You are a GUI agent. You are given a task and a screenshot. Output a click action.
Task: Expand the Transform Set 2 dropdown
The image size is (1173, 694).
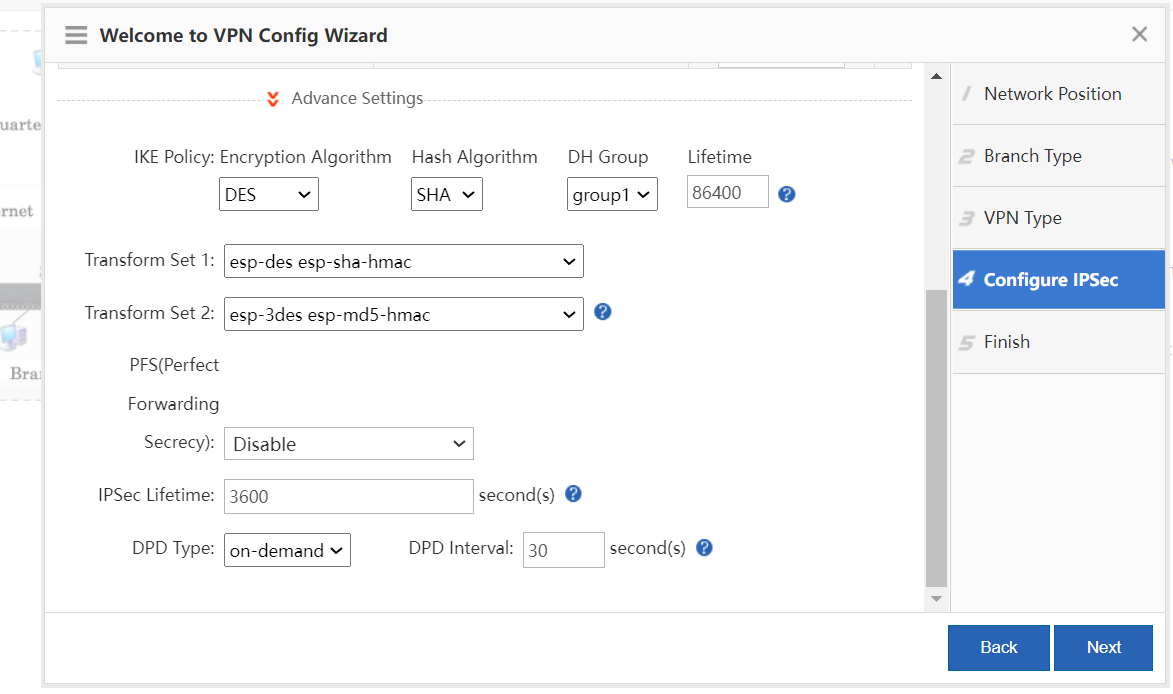tap(403, 315)
